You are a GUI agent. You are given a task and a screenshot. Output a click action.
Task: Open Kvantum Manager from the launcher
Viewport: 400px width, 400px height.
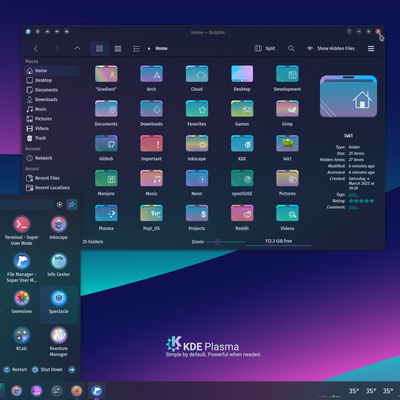tap(59, 341)
